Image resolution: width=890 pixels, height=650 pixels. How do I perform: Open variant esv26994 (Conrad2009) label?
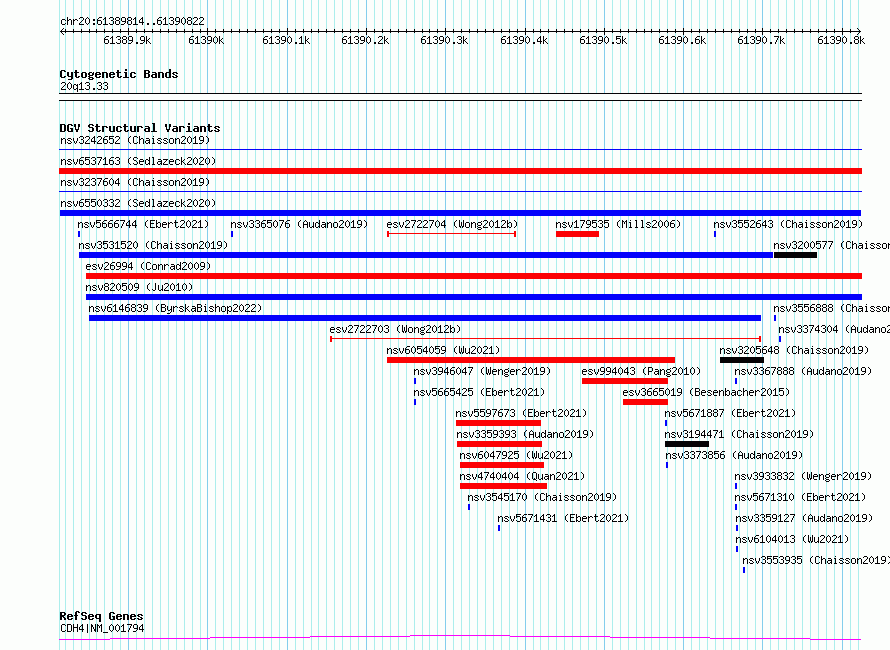(x=148, y=266)
